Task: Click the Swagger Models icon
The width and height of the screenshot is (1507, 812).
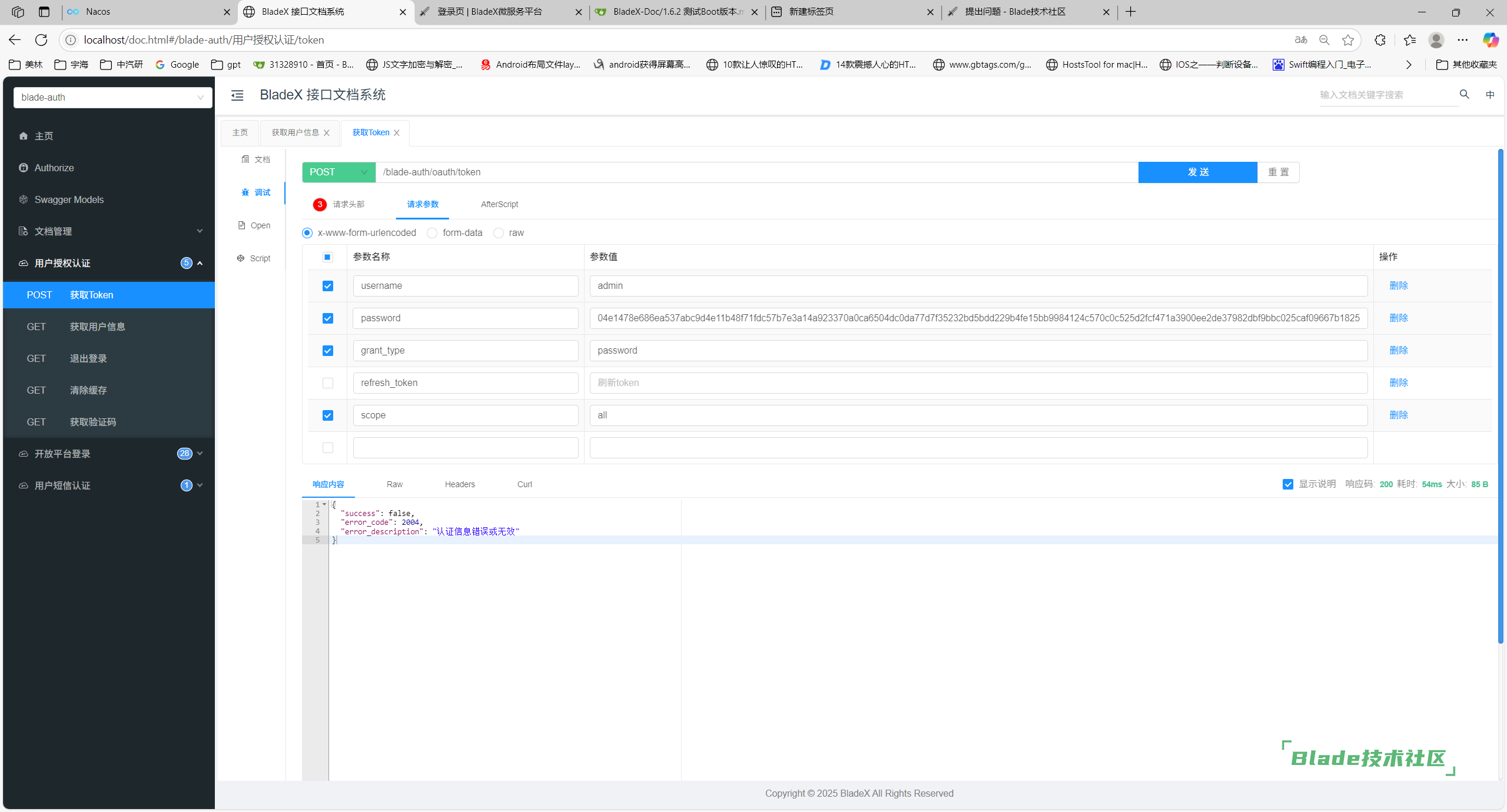Action: [24, 199]
